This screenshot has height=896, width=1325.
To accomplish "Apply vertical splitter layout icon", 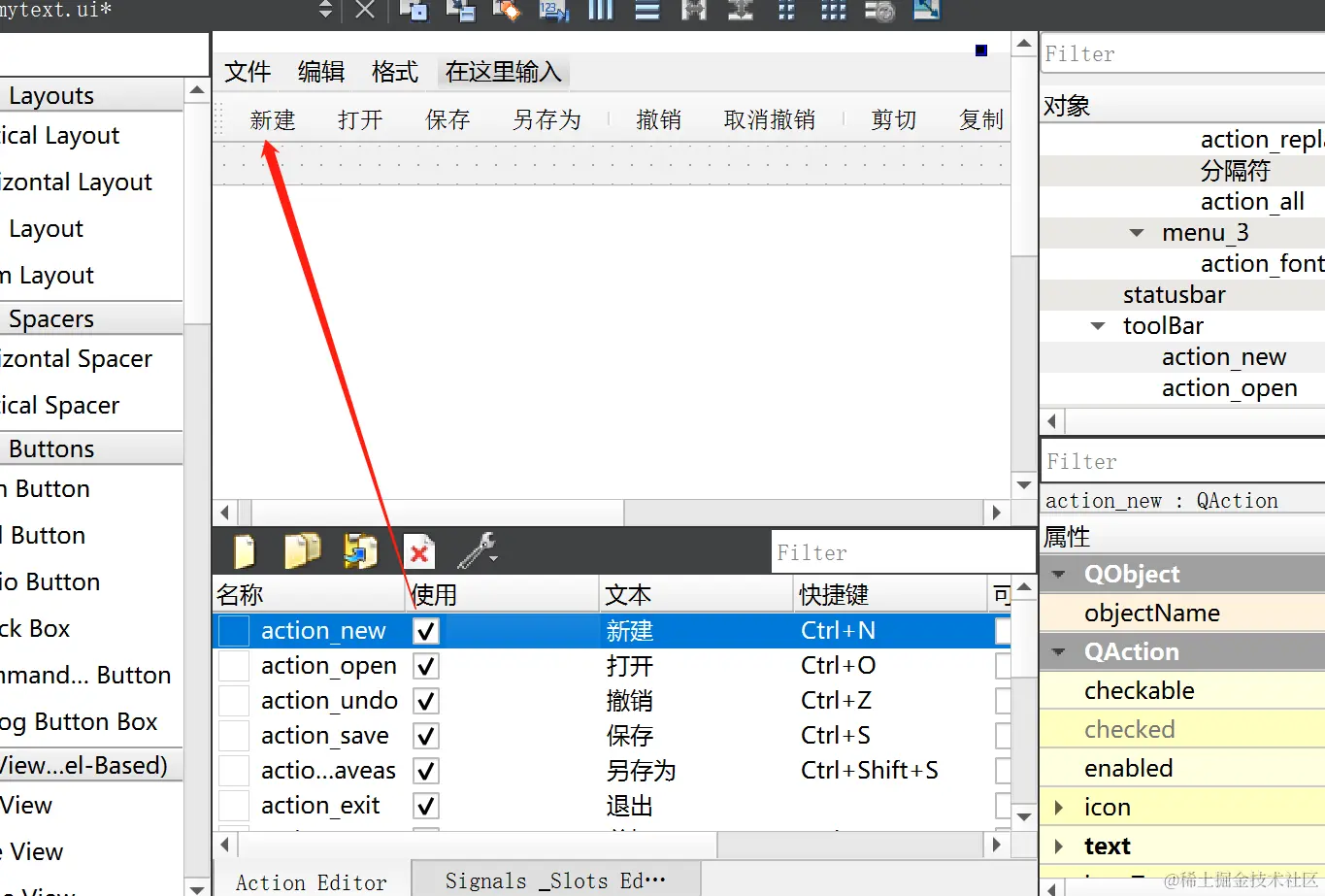I will point(741,11).
